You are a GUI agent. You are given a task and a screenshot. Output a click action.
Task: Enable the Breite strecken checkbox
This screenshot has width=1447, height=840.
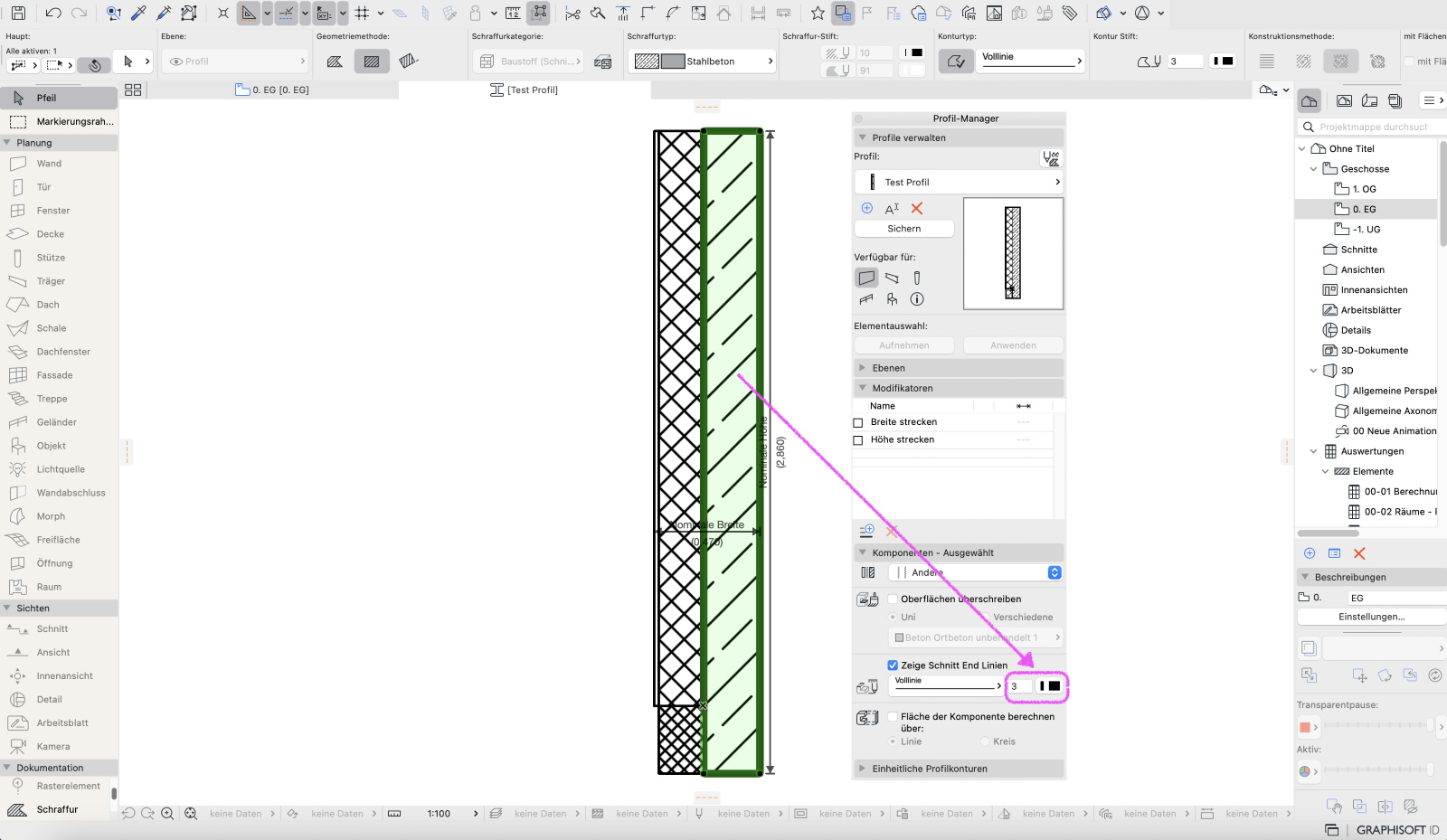point(858,422)
